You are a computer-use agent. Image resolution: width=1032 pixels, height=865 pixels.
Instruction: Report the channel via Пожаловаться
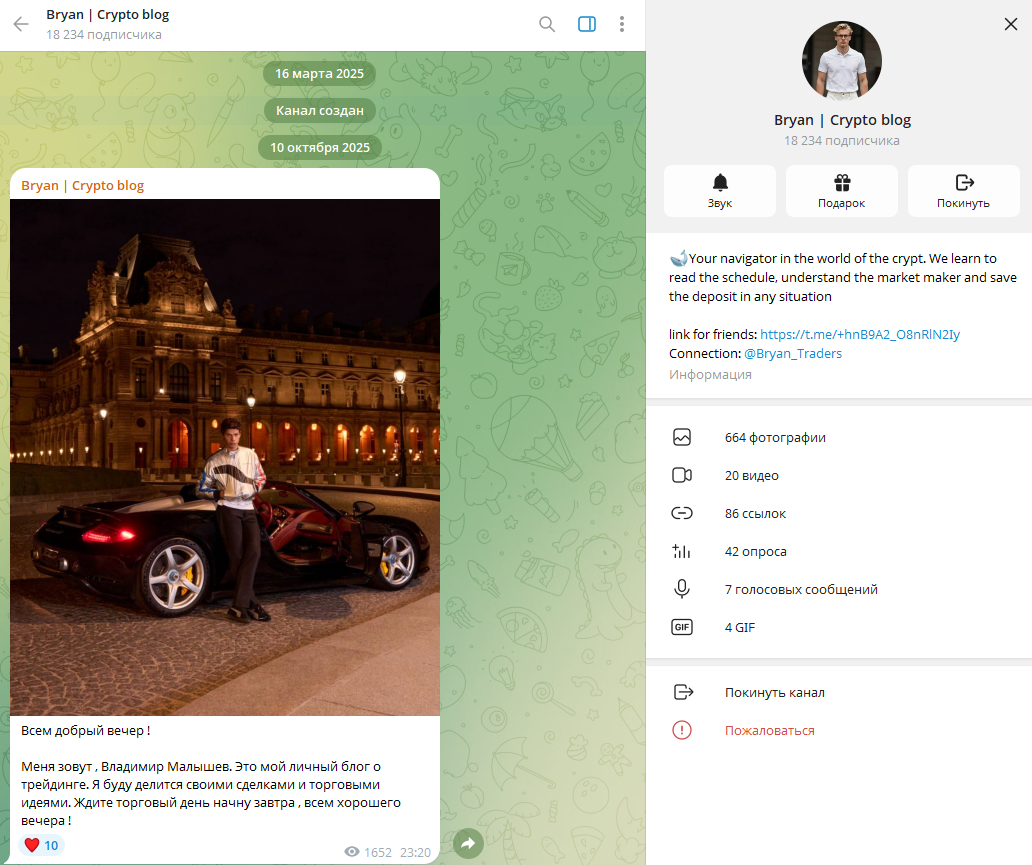tap(769, 730)
